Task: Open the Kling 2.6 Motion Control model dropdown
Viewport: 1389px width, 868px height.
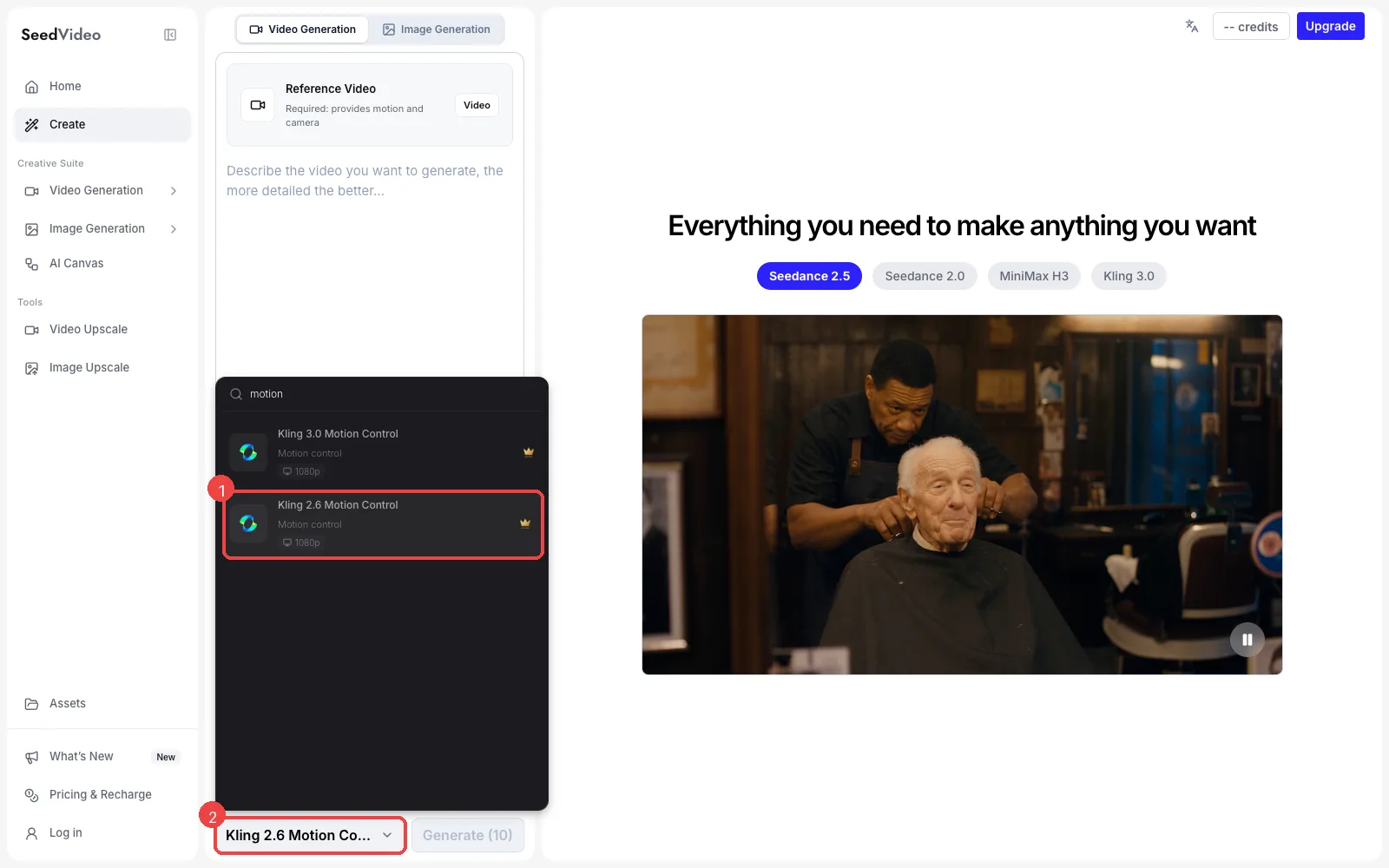Action: pyautogui.click(x=310, y=835)
